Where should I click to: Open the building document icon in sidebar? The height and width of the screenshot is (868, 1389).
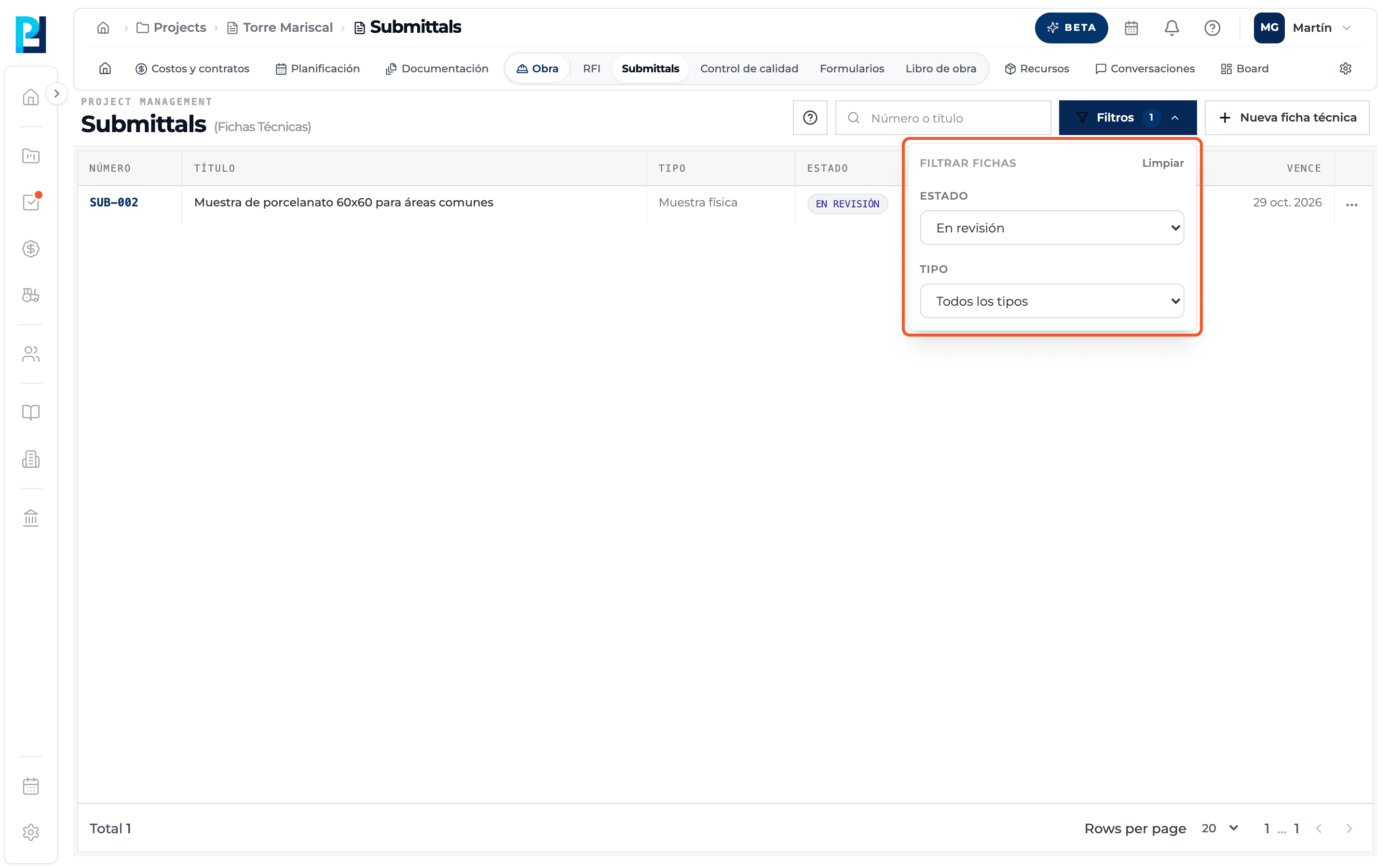tap(30, 459)
